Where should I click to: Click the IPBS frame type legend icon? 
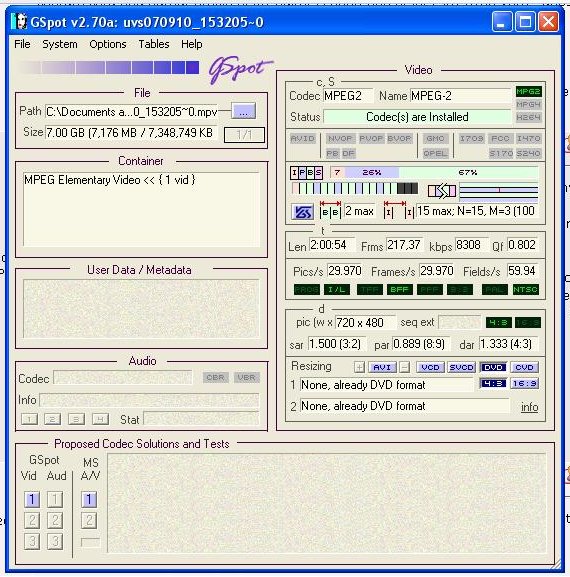(306, 172)
